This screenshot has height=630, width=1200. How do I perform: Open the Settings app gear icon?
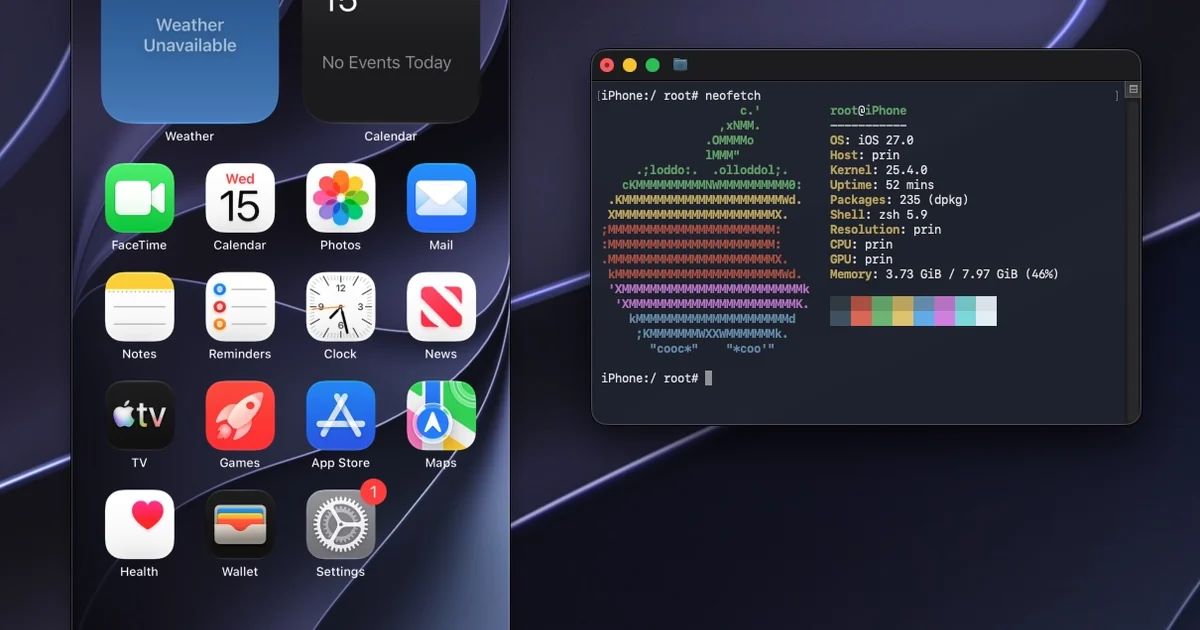point(340,525)
